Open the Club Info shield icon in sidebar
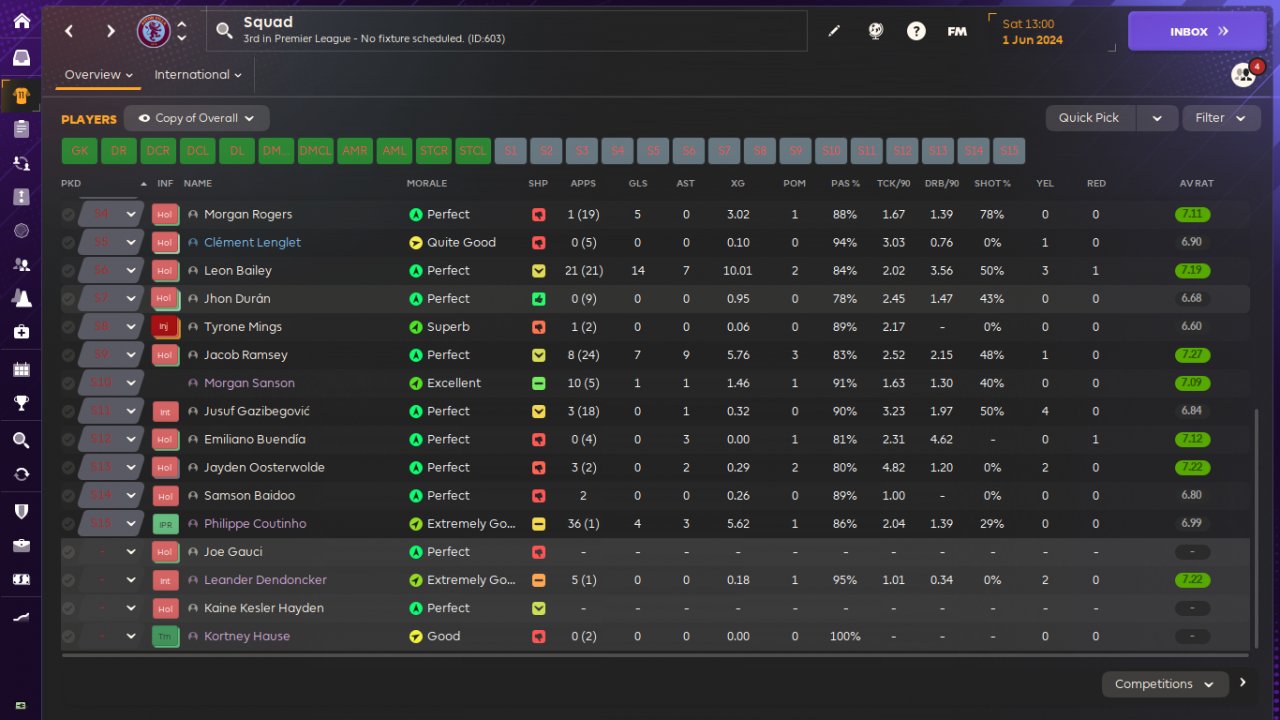 (21, 511)
